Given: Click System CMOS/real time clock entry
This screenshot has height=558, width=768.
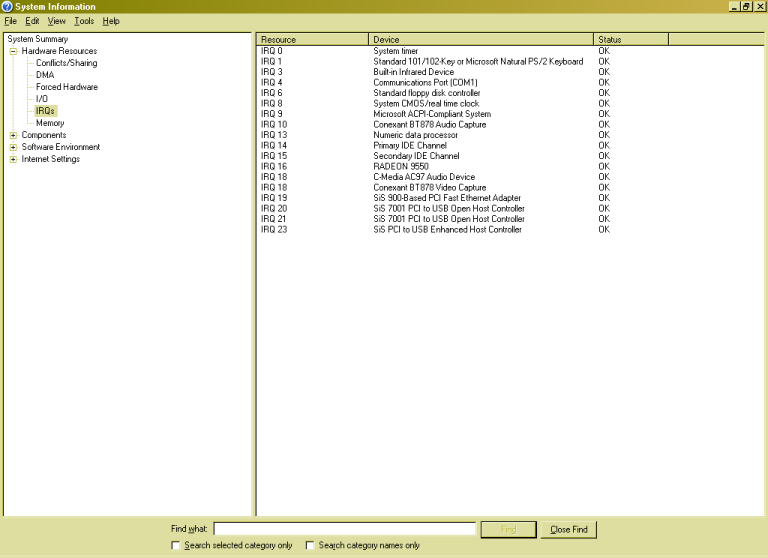Looking at the screenshot, I should pyautogui.click(x=426, y=104).
